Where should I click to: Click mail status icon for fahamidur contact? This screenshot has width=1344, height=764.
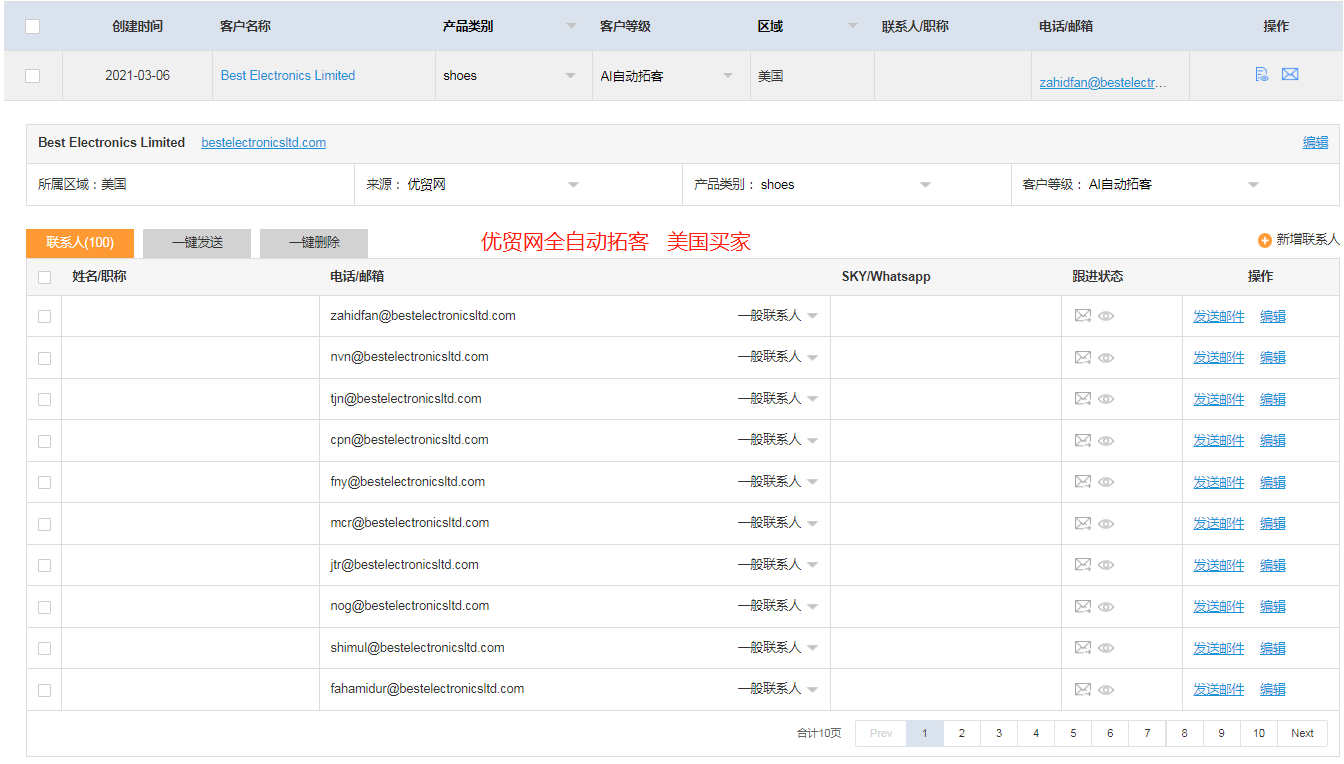[1083, 689]
